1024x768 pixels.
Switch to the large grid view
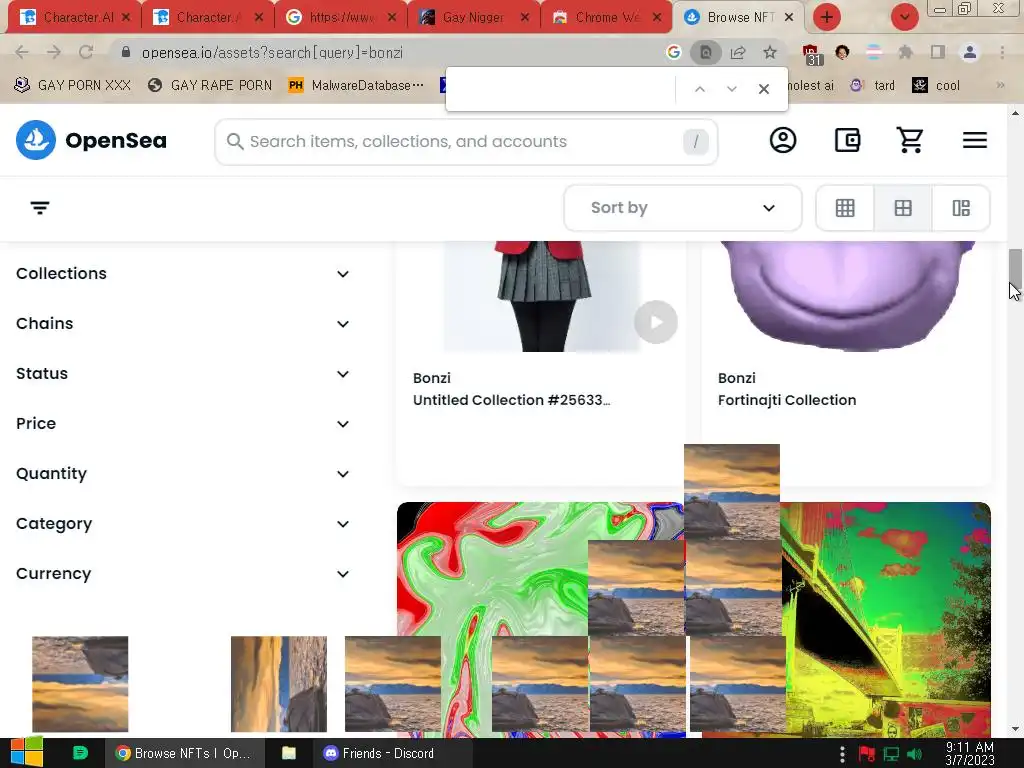pyautogui.click(x=903, y=208)
